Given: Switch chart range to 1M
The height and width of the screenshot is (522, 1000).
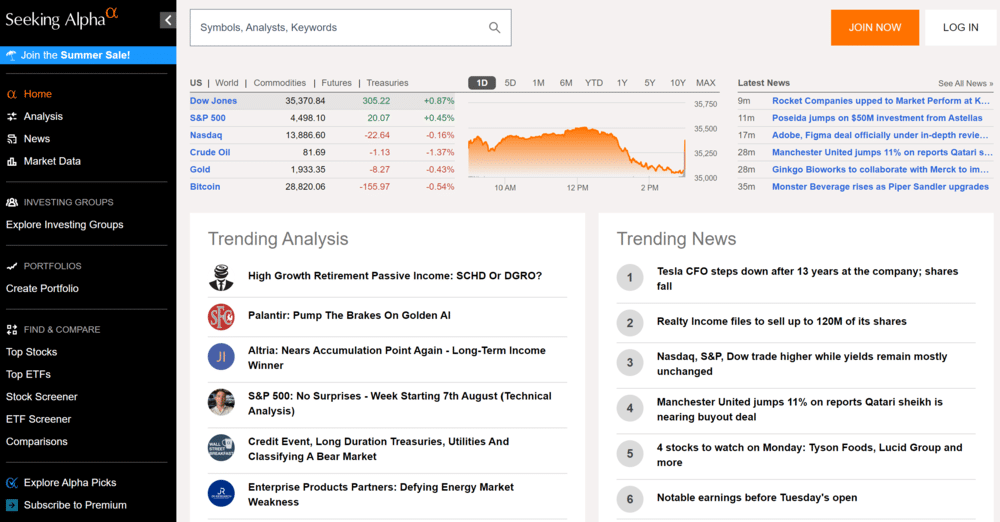Looking at the screenshot, I should pyautogui.click(x=538, y=83).
